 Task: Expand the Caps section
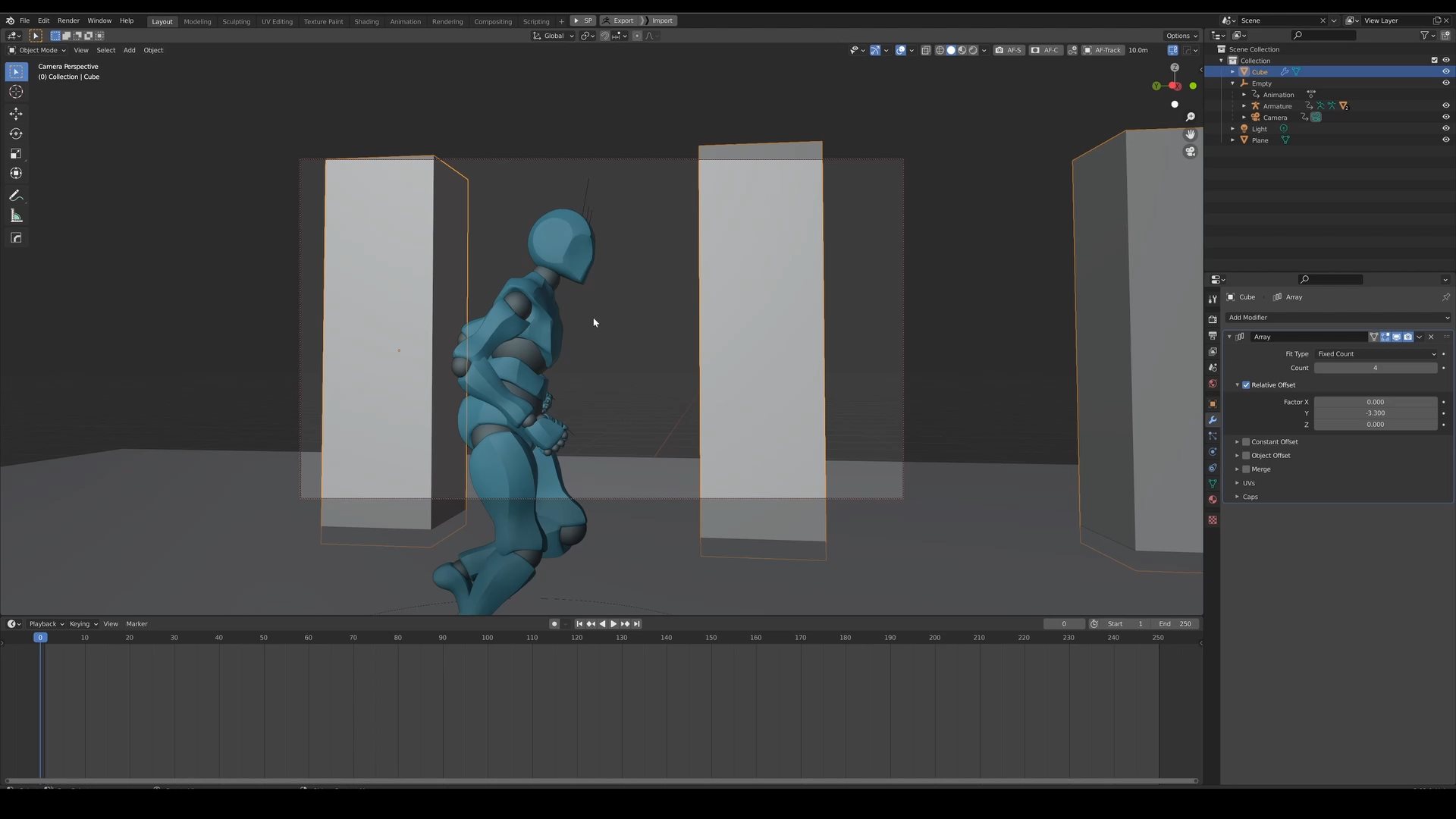pos(1250,497)
